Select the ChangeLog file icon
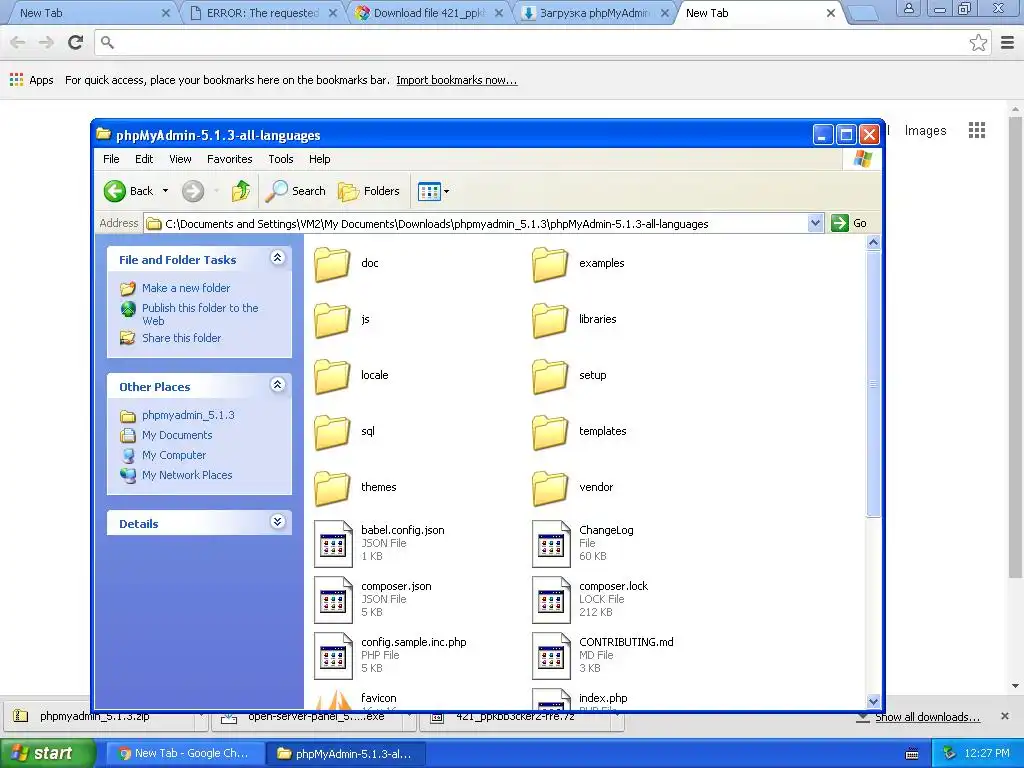The height and width of the screenshot is (768, 1024). 551,543
